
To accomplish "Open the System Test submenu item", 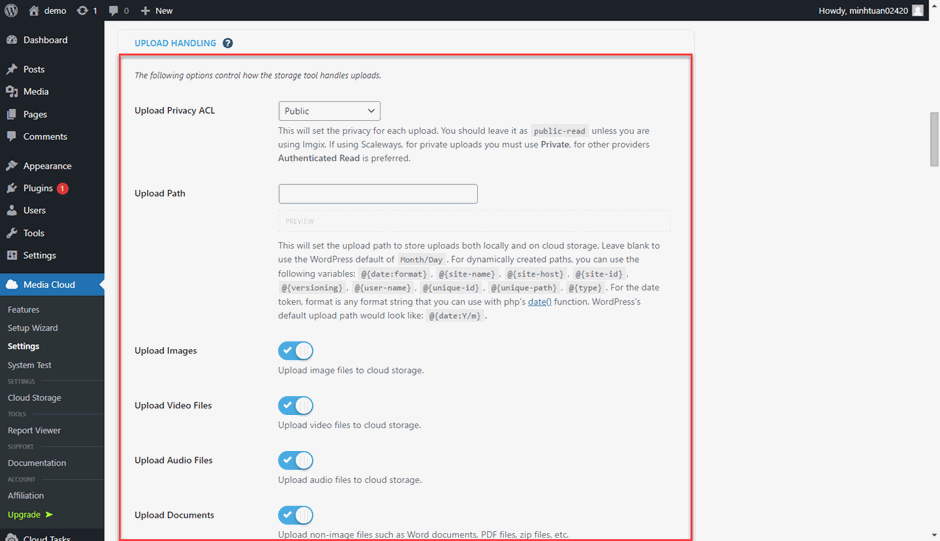I will click(29, 365).
